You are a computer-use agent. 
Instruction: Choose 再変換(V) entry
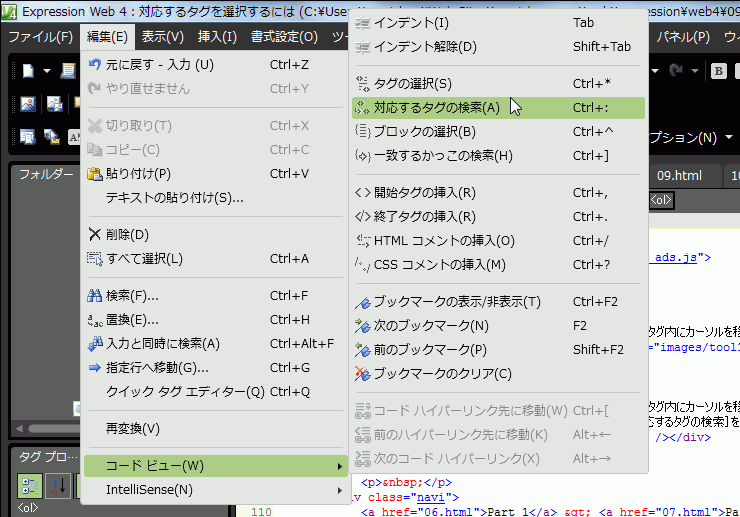click(215, 429)
